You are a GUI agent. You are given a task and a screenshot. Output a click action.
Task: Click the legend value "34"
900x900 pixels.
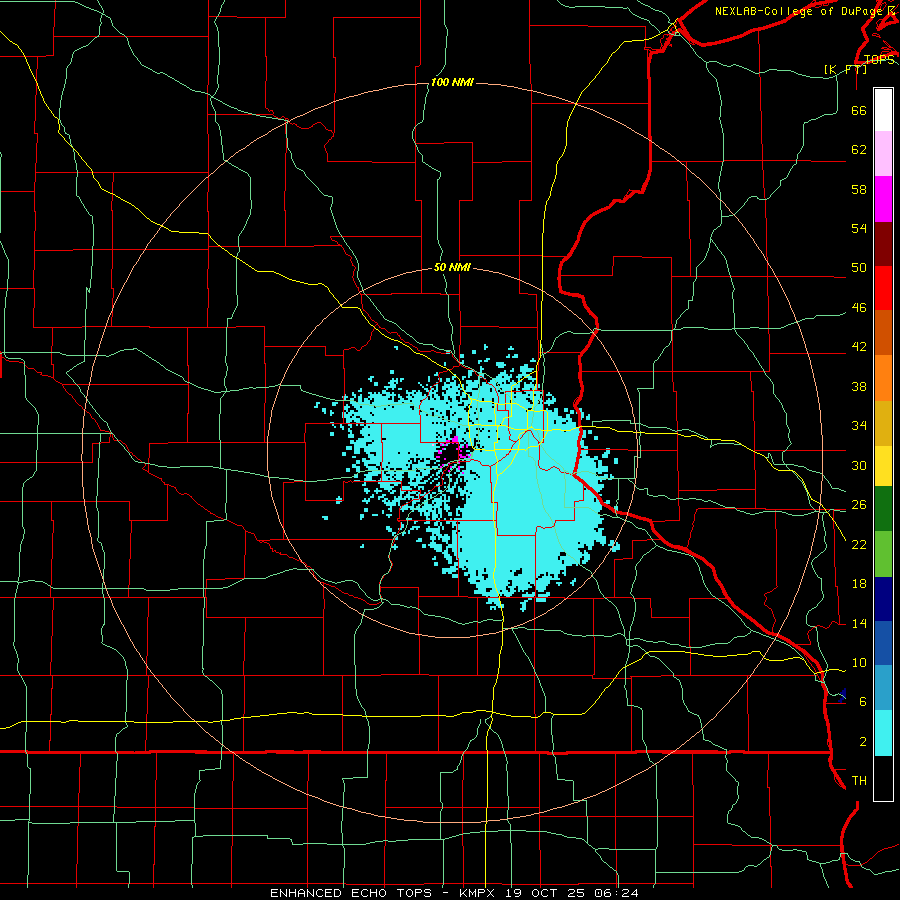[859, 426]
